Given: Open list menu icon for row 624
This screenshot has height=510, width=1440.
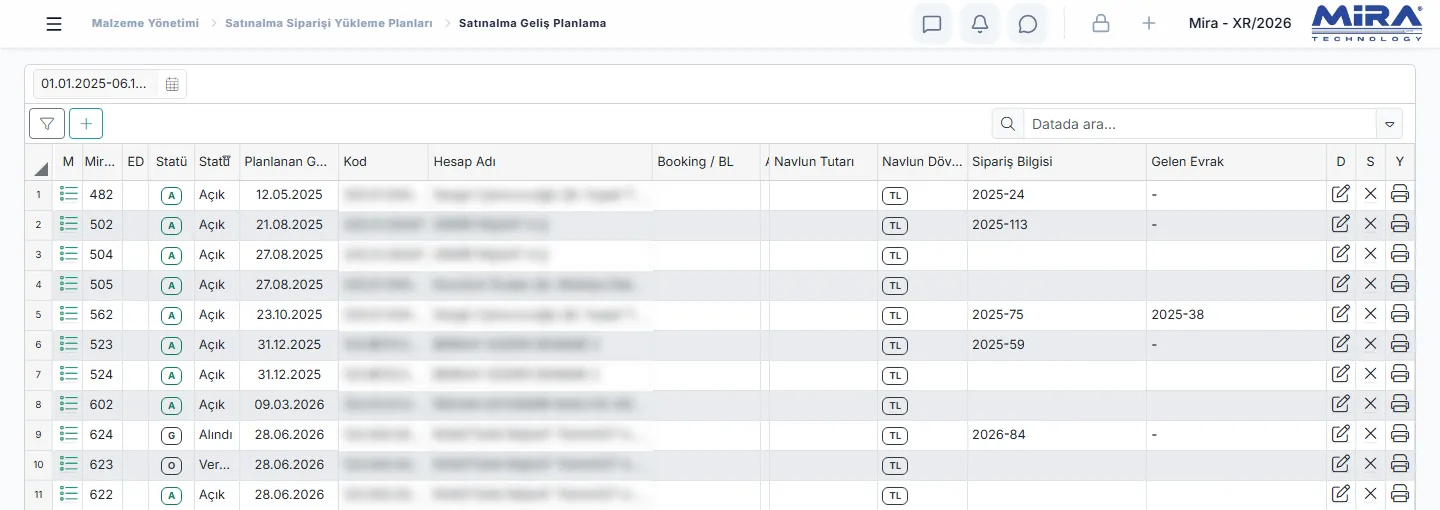Looking at the screenshot, I should point(68,434).
